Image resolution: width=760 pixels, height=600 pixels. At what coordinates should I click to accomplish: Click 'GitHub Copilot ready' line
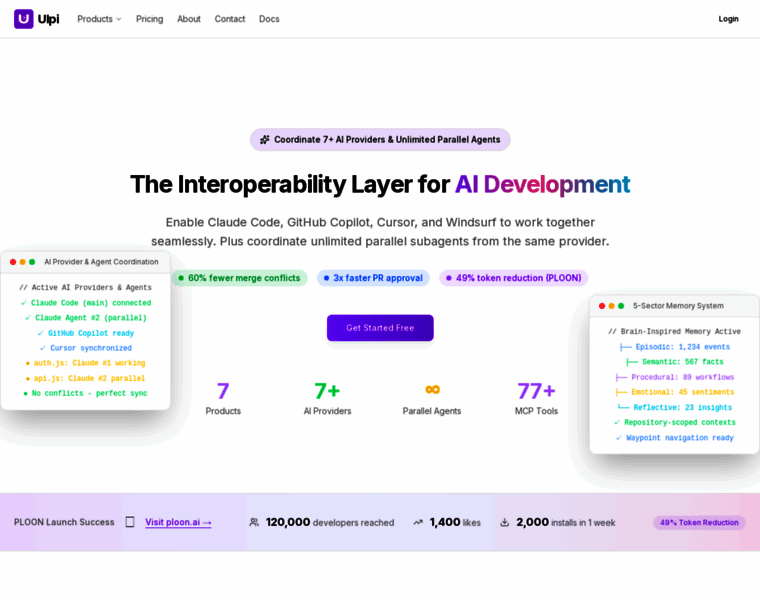pos(86,333)
